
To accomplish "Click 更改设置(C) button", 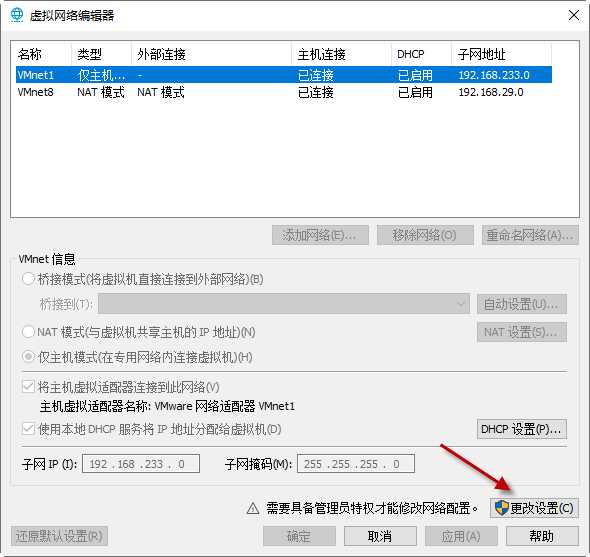I will click(534, 508).
